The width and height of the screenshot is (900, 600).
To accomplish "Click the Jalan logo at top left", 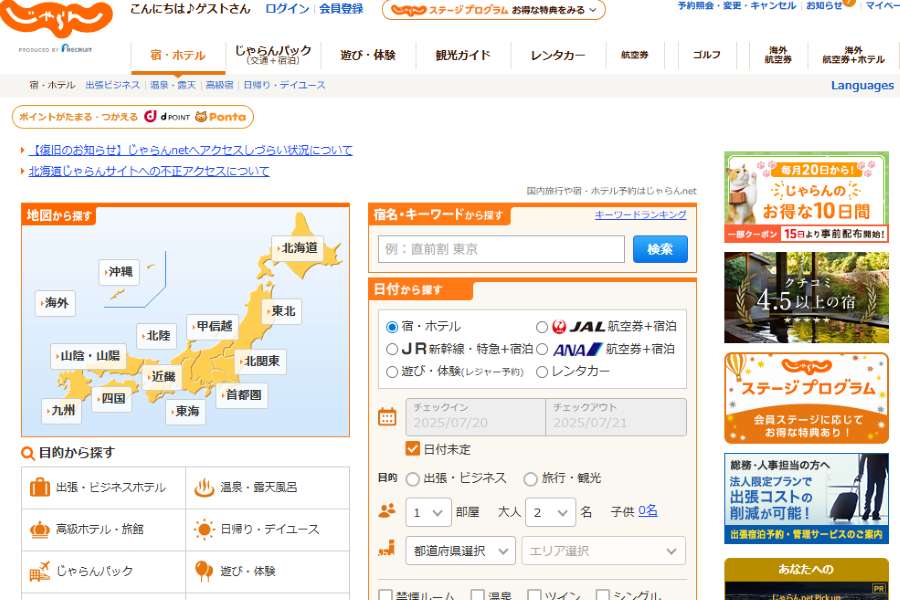I will [56, 17].
